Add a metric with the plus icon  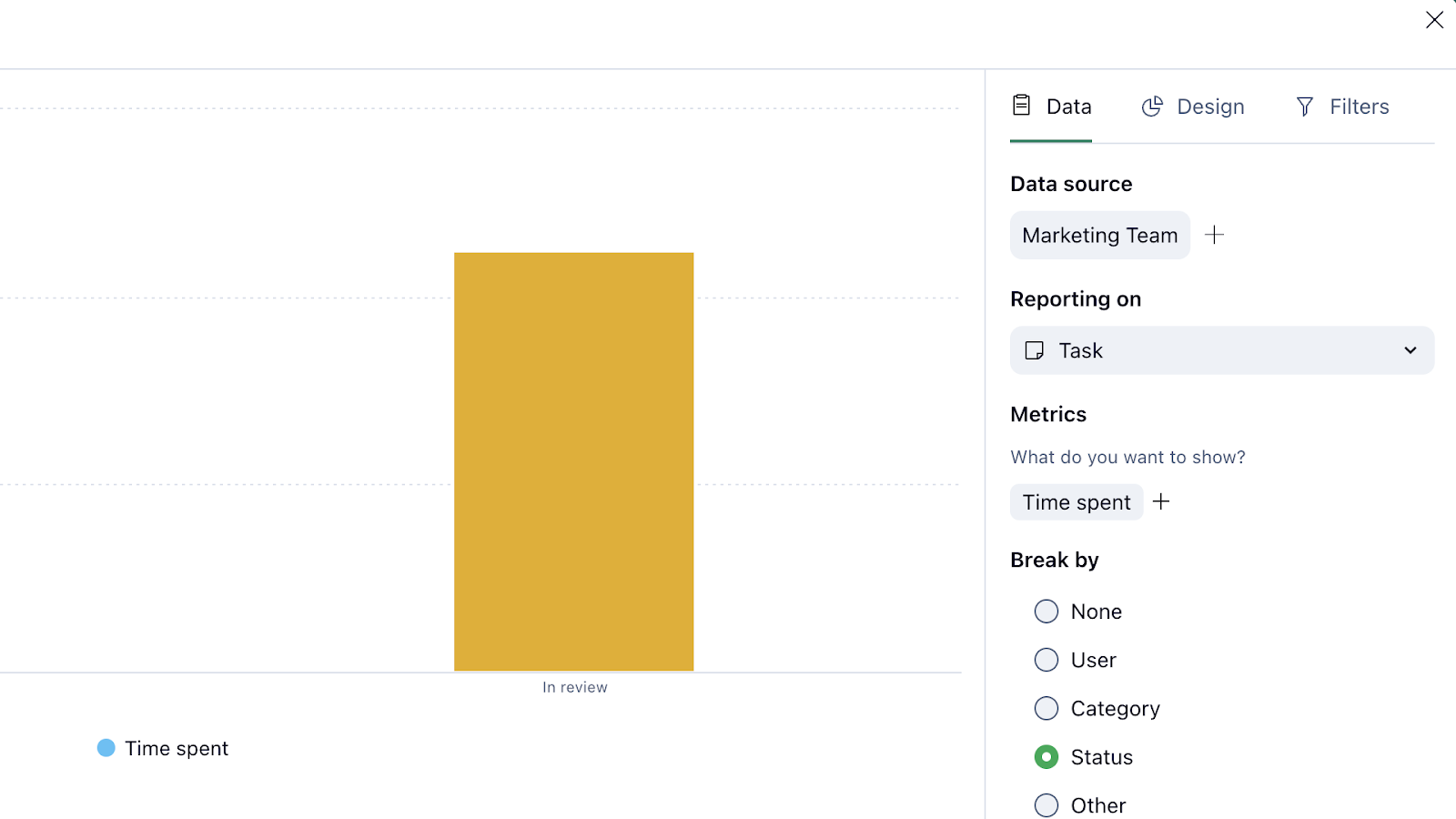(x=1161, y=501)
